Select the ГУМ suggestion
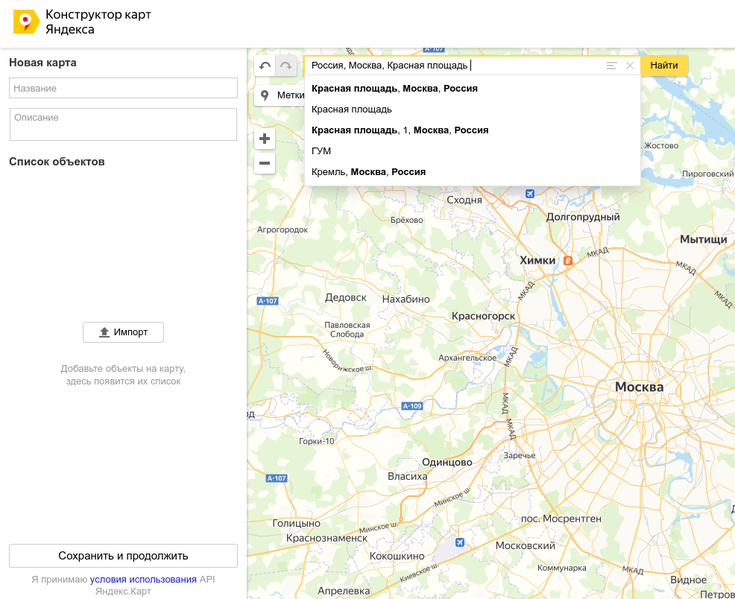The height and width of the screenshot is (599, 735). [x=472, y=151]
